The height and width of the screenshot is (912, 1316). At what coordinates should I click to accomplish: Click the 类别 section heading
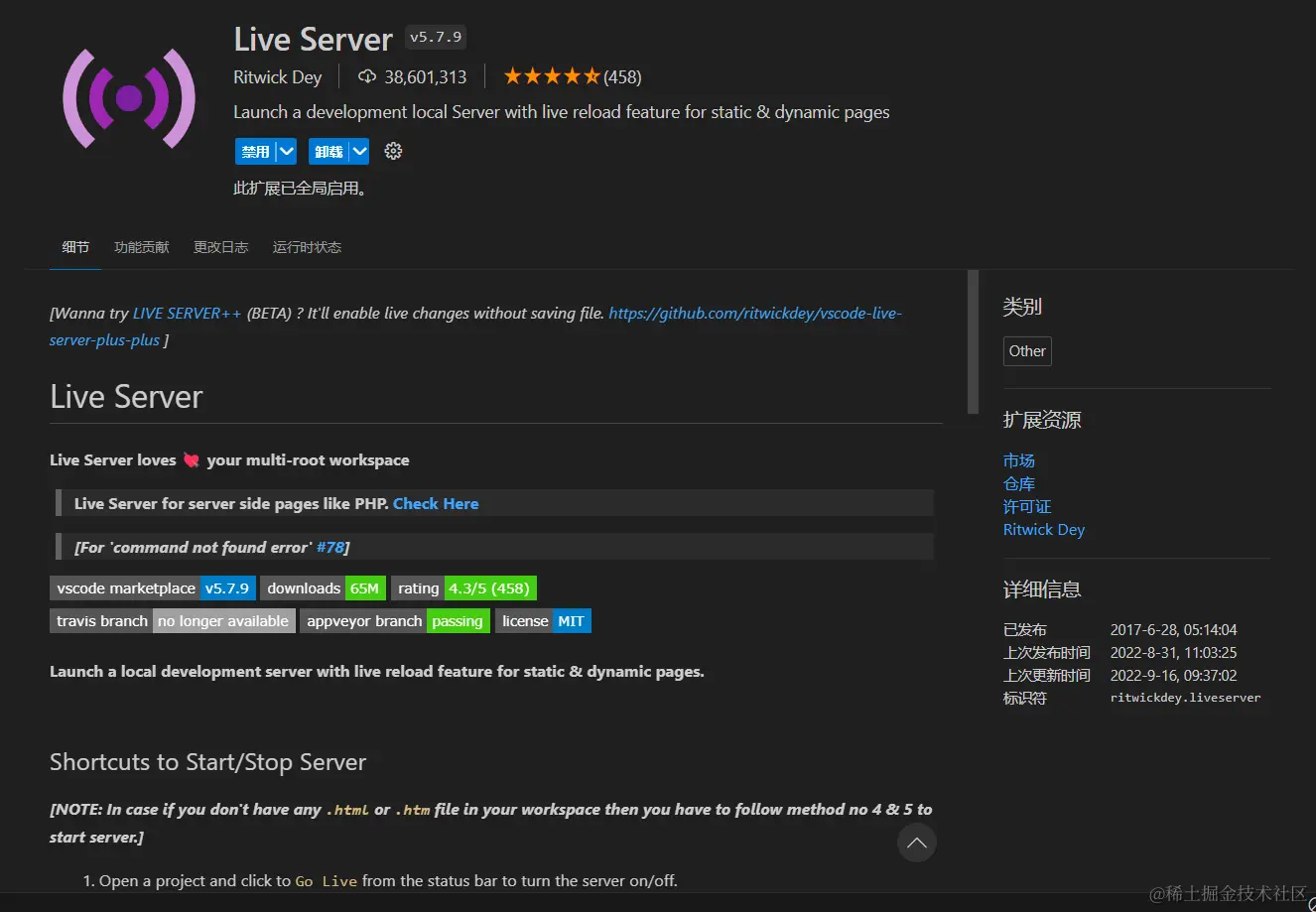[x=1022, y=307]
